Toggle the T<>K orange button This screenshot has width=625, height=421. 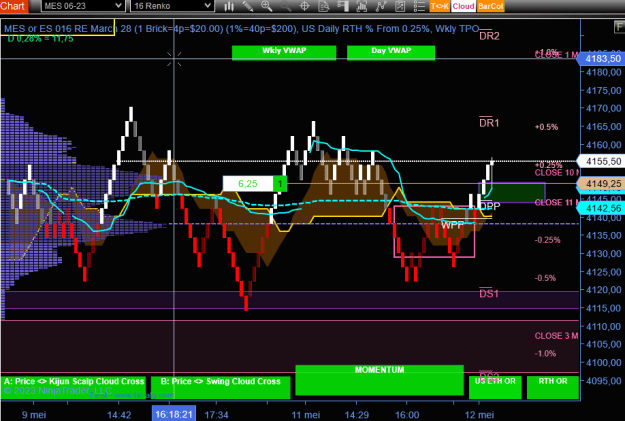tap(440, 6)
